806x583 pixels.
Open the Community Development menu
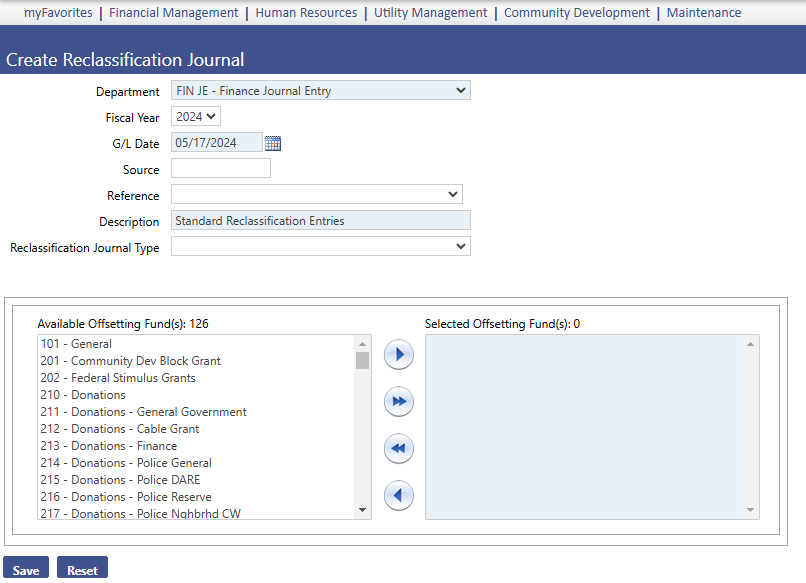[x=577, y=13]
